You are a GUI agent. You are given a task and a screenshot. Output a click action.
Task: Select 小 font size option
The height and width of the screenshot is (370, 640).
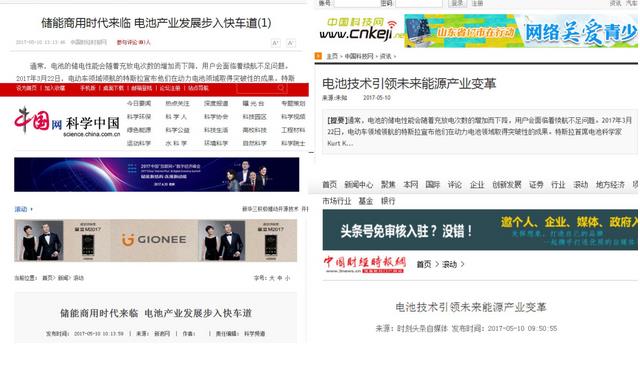(x=287, y=278)
